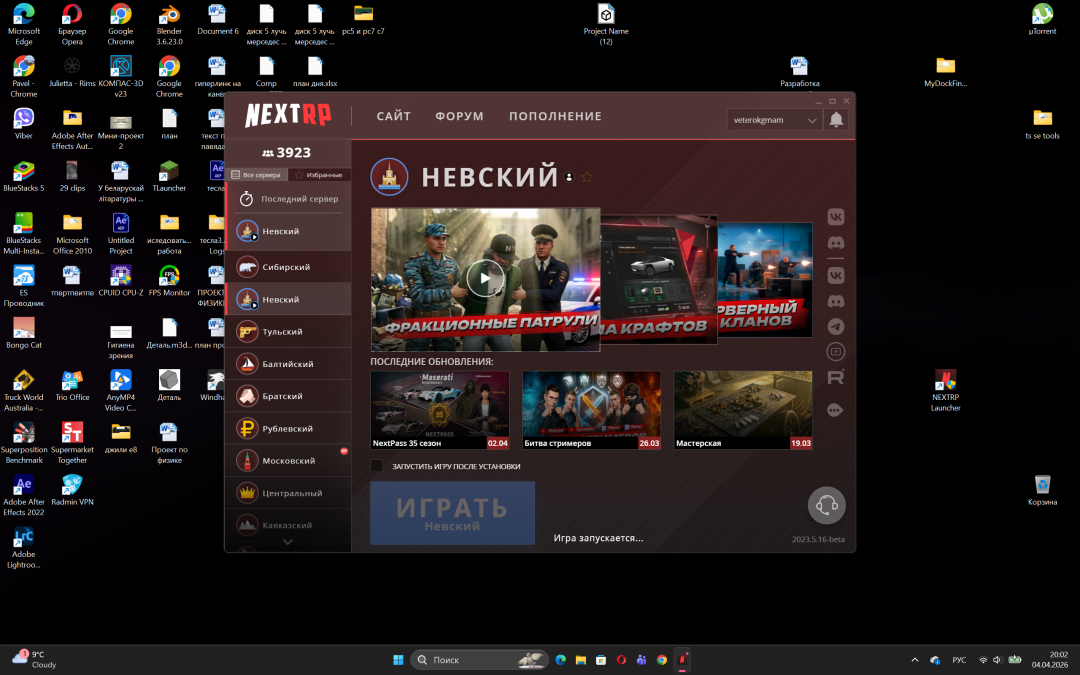This screenshot has width=1080, height=675.
Task: Play the Фракционные патрули video
Action: coord(485,279)
